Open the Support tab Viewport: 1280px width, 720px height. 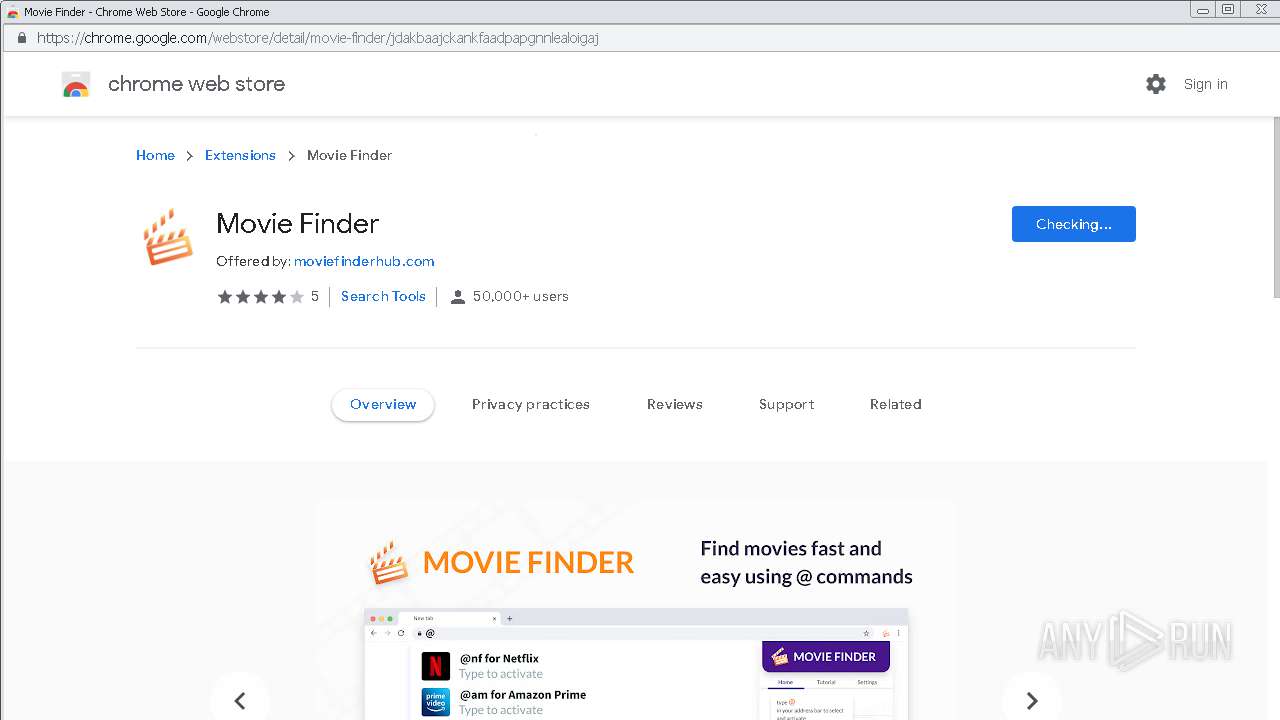pyautogui.click(x=787, y=405)
